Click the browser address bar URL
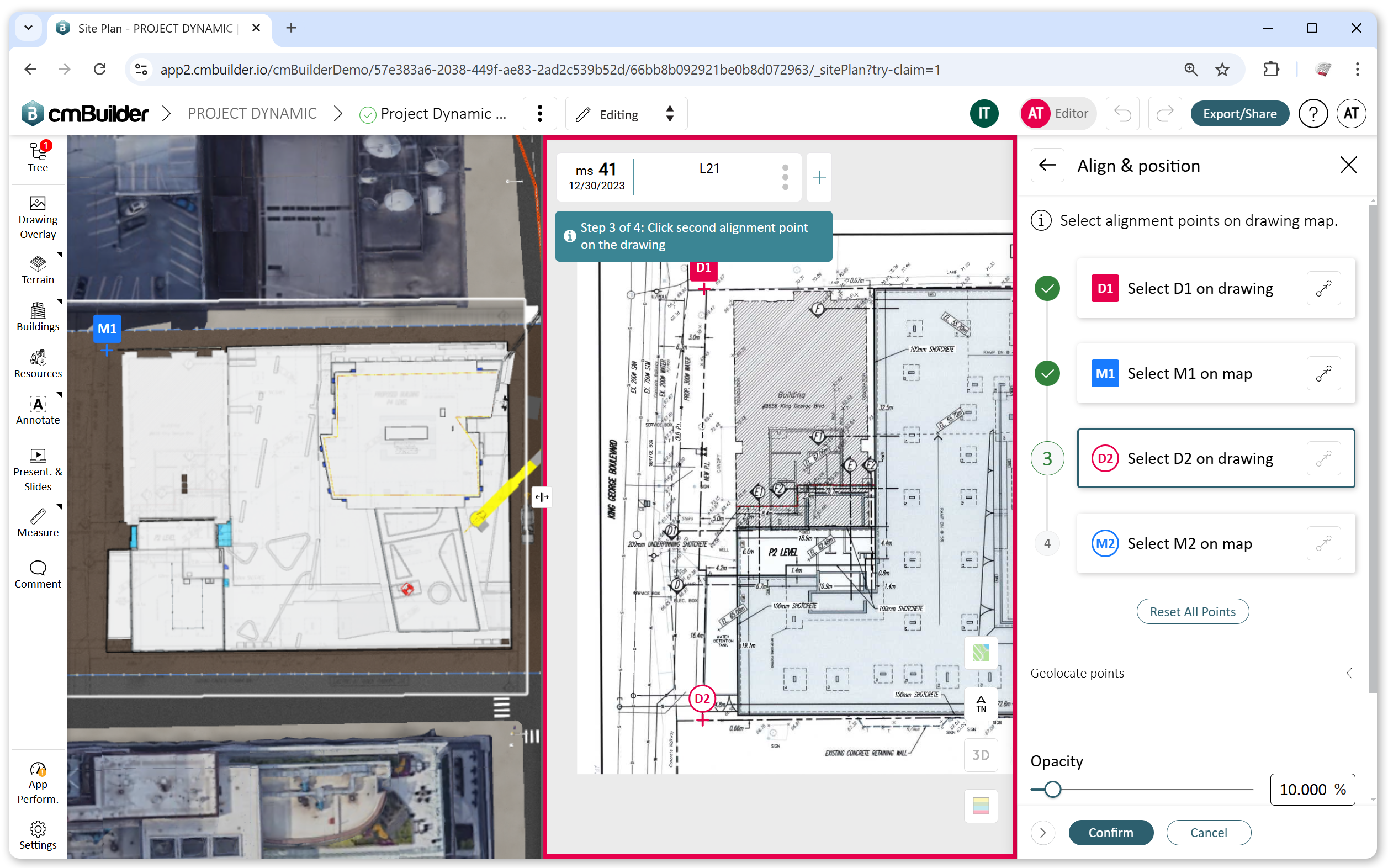Screen dimensions: 1388x868 (550, 70)
